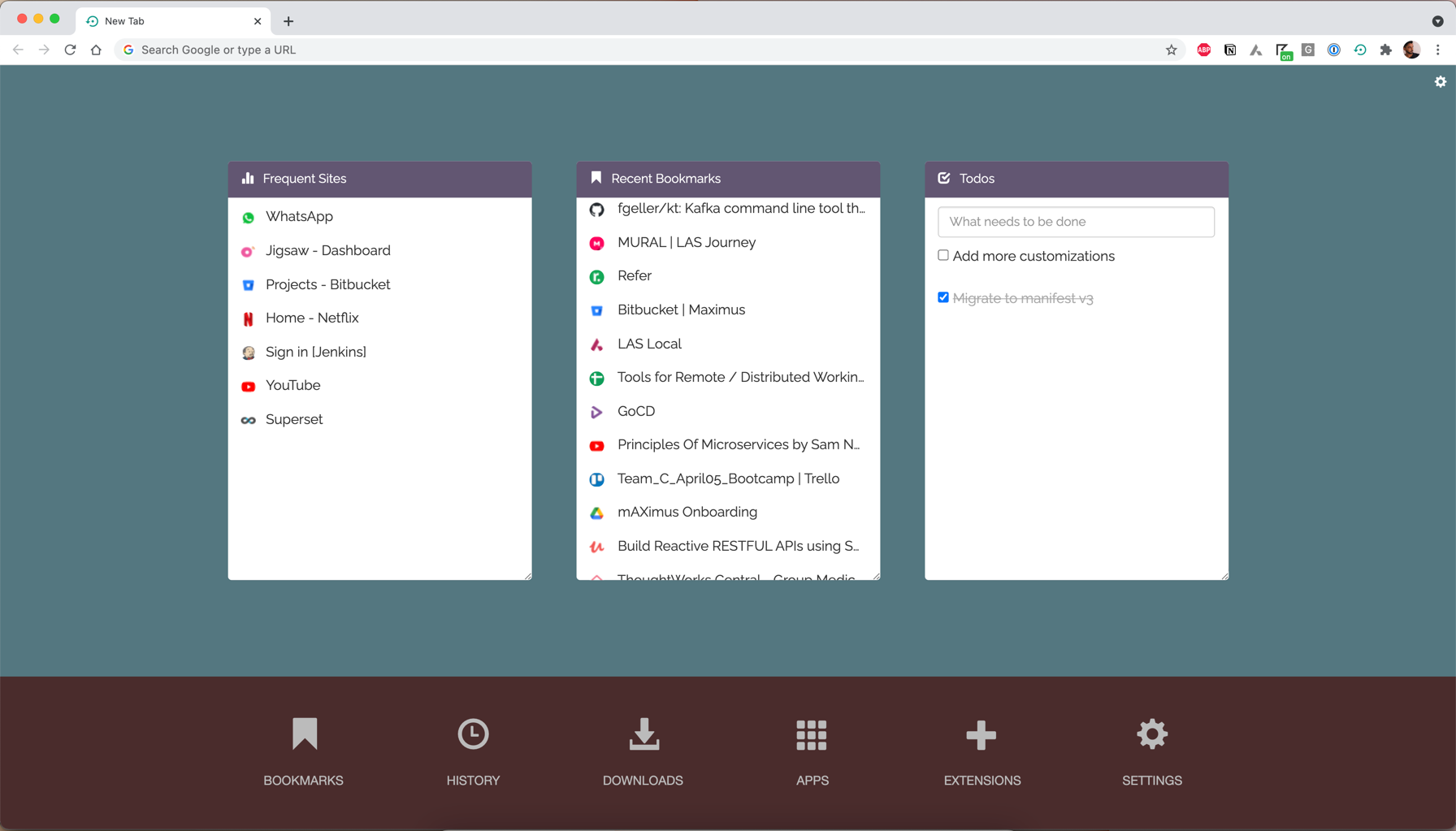Open MURAL | LAS Journey bookmark
Image resolution: width=1456 pixels, height=831 pixels.
point(687,243)
